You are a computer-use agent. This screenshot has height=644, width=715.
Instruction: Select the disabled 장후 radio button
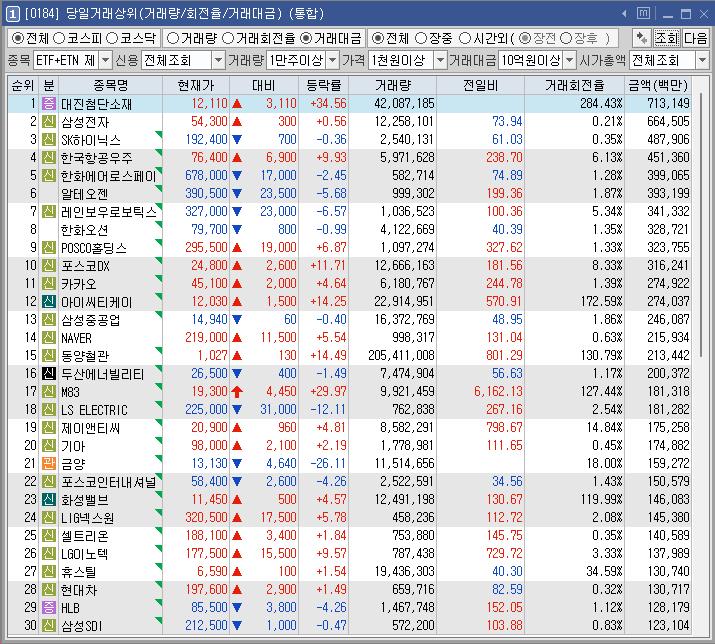[566, 38]
